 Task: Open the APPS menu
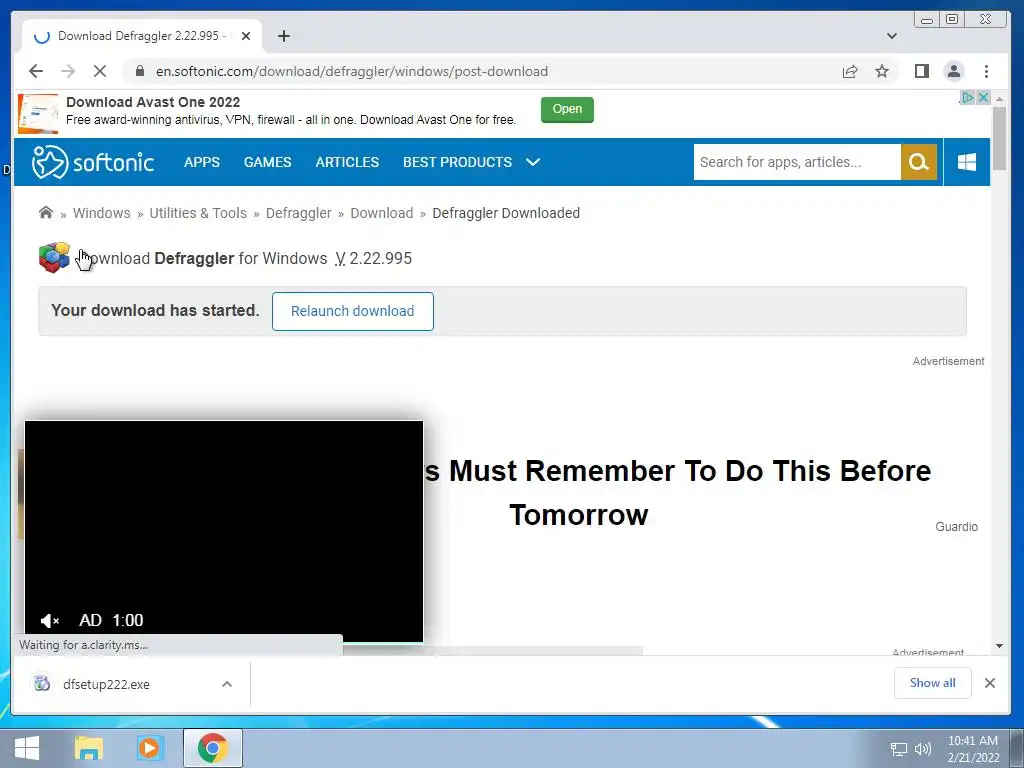(x=202, y=162)
